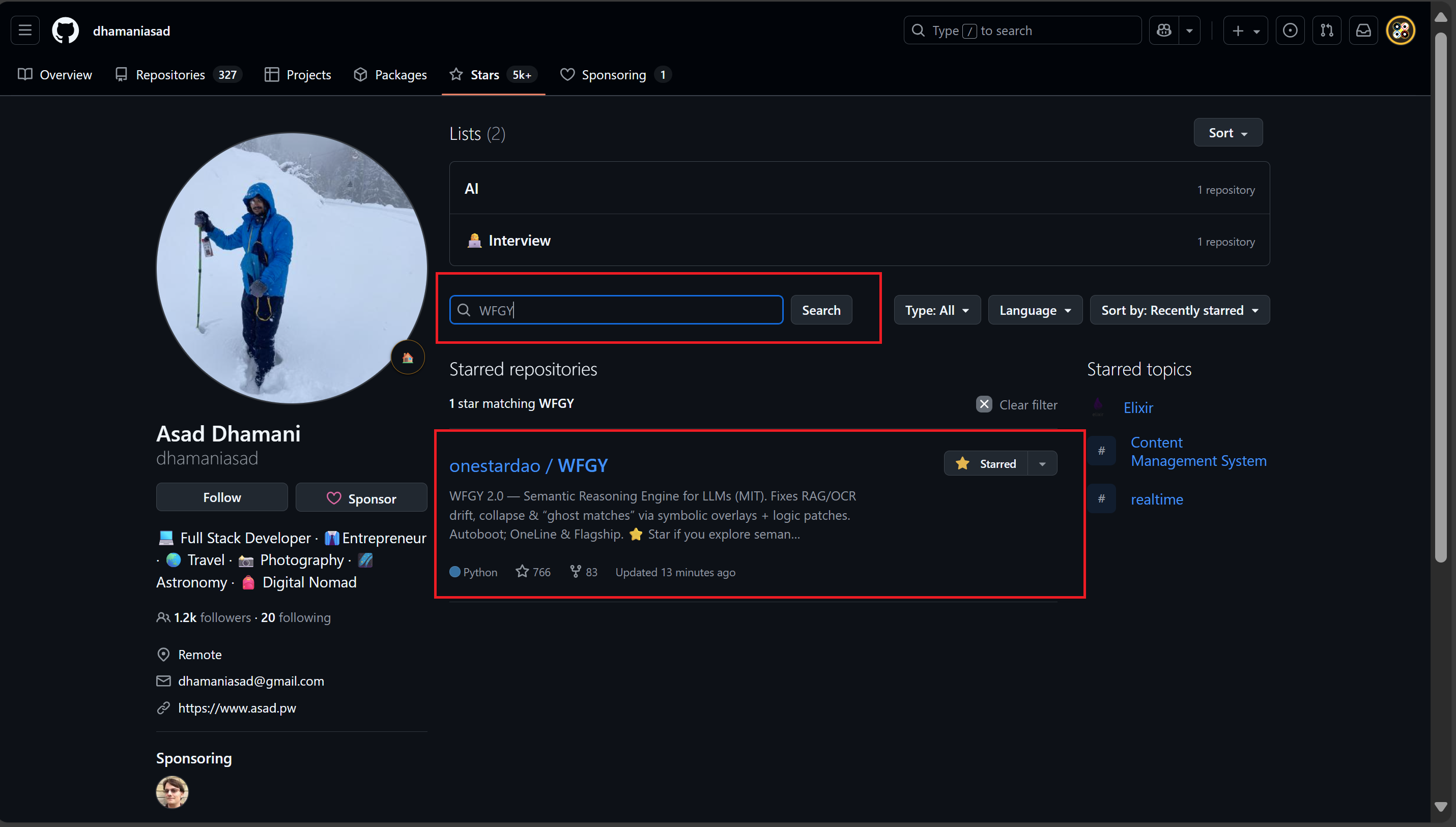Expand Sort by Recently starred dropdown
Screen dimensions: 1456x827
tap(1179, 310)
